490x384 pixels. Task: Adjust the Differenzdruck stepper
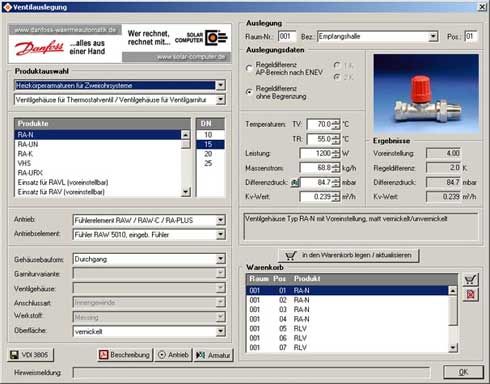coord(336,183)
